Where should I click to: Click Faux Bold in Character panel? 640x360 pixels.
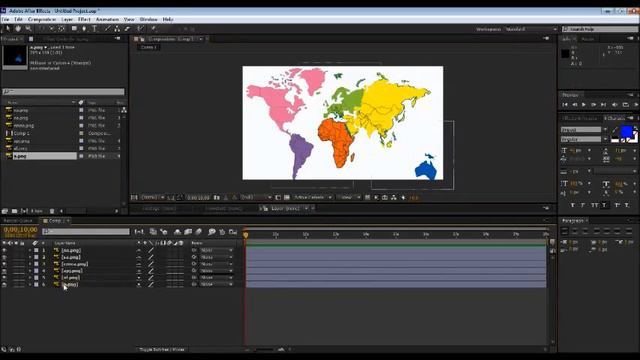(573, 205)
